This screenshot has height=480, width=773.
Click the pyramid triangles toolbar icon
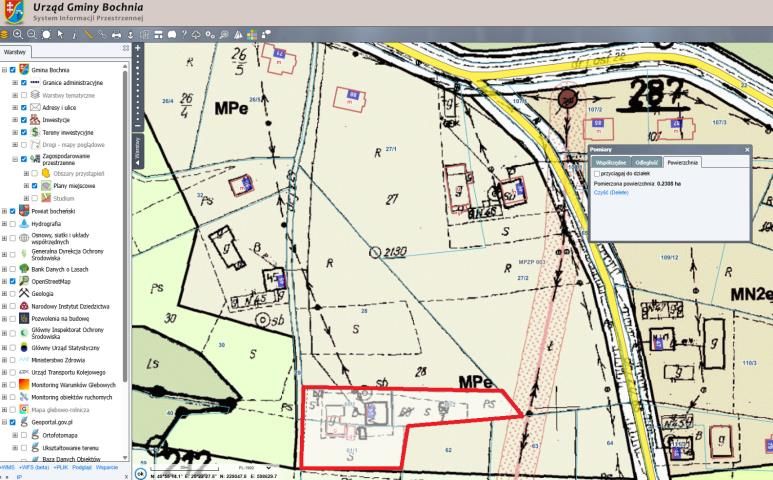coord(238,34)
